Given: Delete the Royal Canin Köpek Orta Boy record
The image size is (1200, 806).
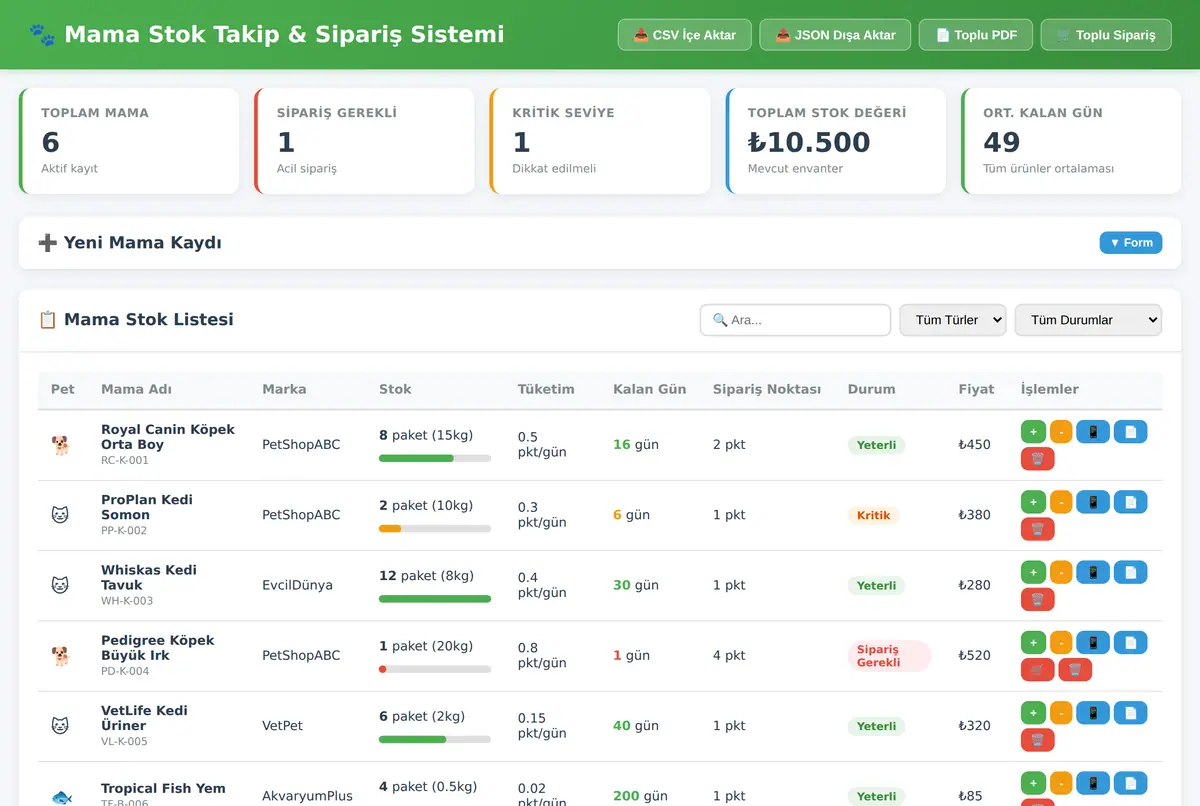Looking at the screenshot, I should (1037, 459).
